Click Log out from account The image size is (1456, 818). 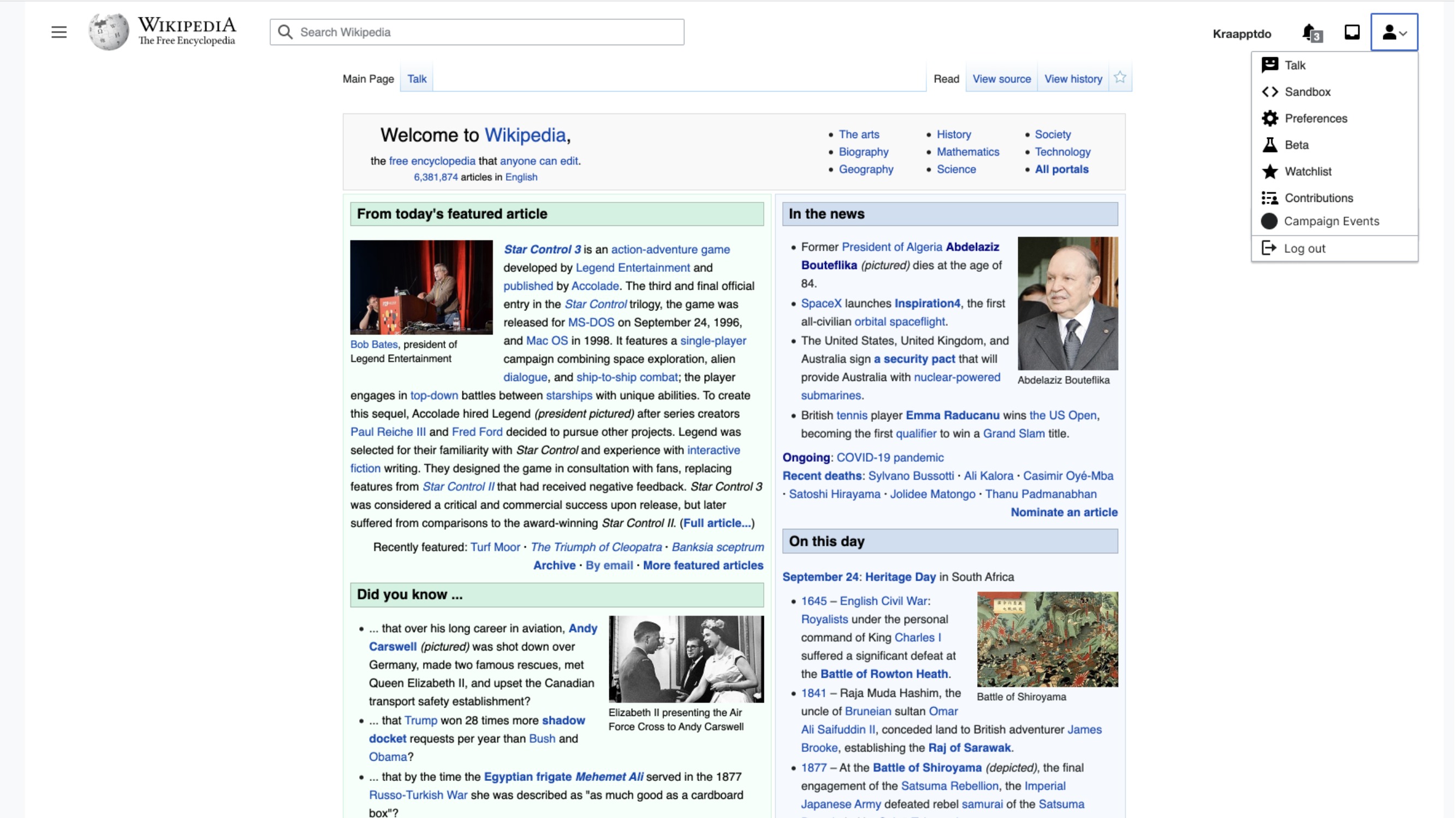pyautogui.click(x=1303, y=248)
